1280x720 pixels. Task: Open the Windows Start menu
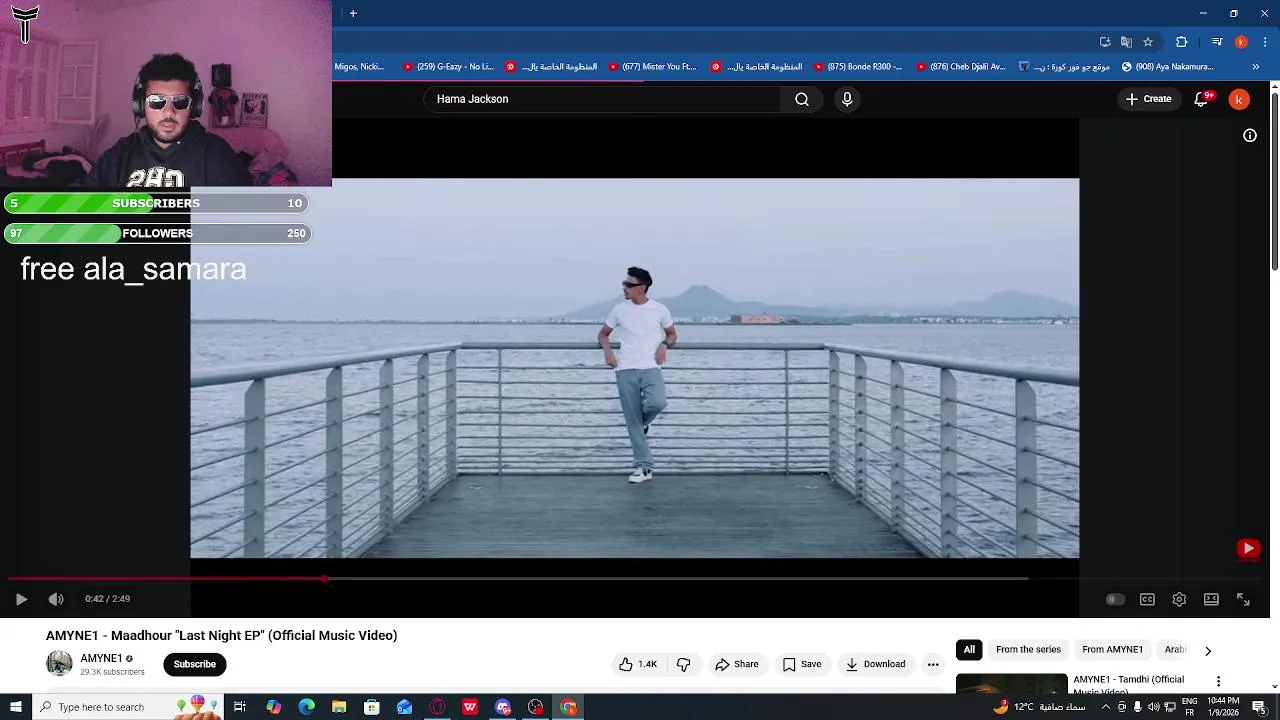pyautogui.click(x=16, y=707)
